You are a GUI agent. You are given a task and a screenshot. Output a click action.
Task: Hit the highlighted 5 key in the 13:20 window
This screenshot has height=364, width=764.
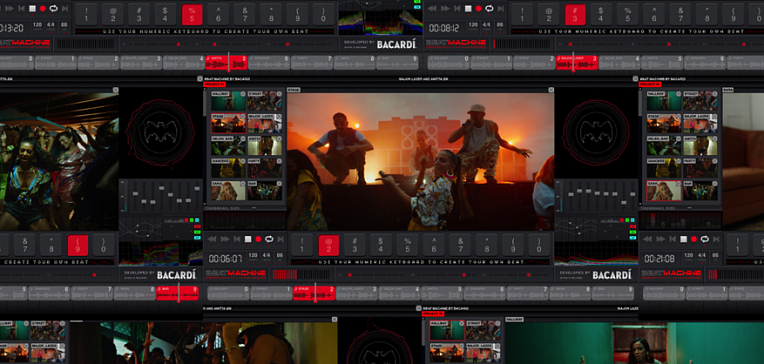(x=192, y=15)
